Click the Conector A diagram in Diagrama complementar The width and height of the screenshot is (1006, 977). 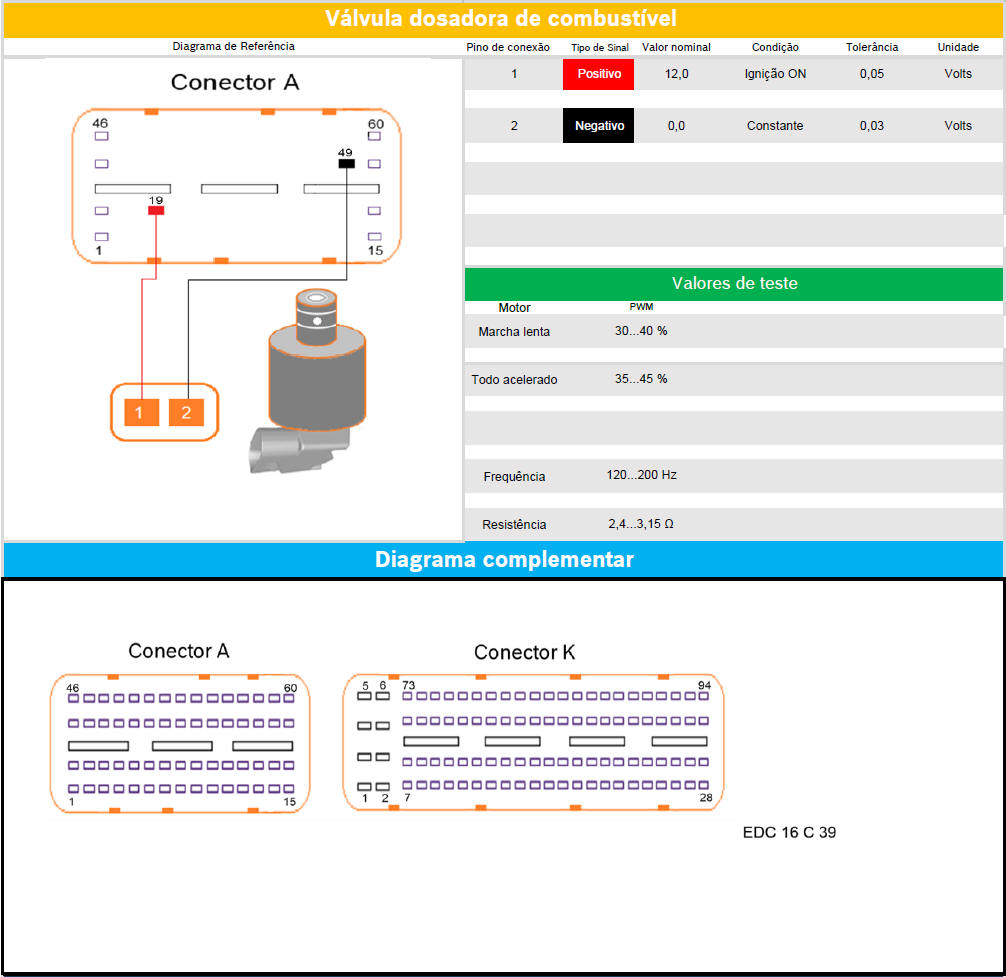[x=180, y=742]
